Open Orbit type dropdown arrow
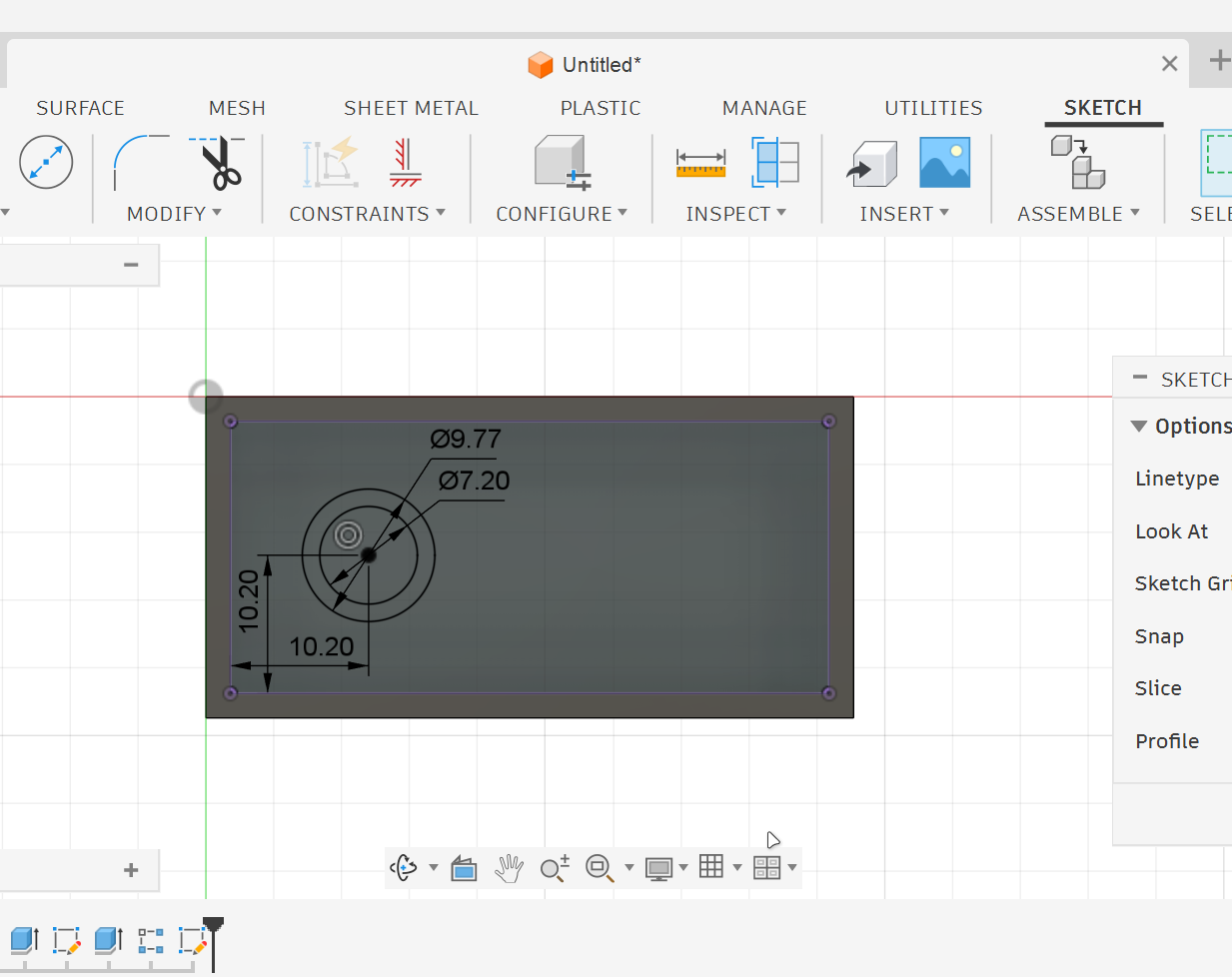 (433, 867)
